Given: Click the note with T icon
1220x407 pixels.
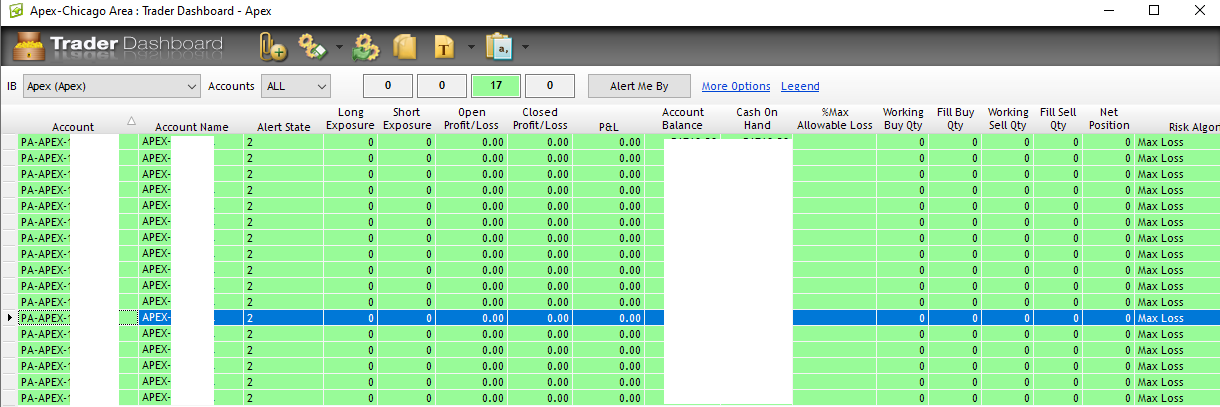Looking at the screenshot, I should tap(445, 47).
